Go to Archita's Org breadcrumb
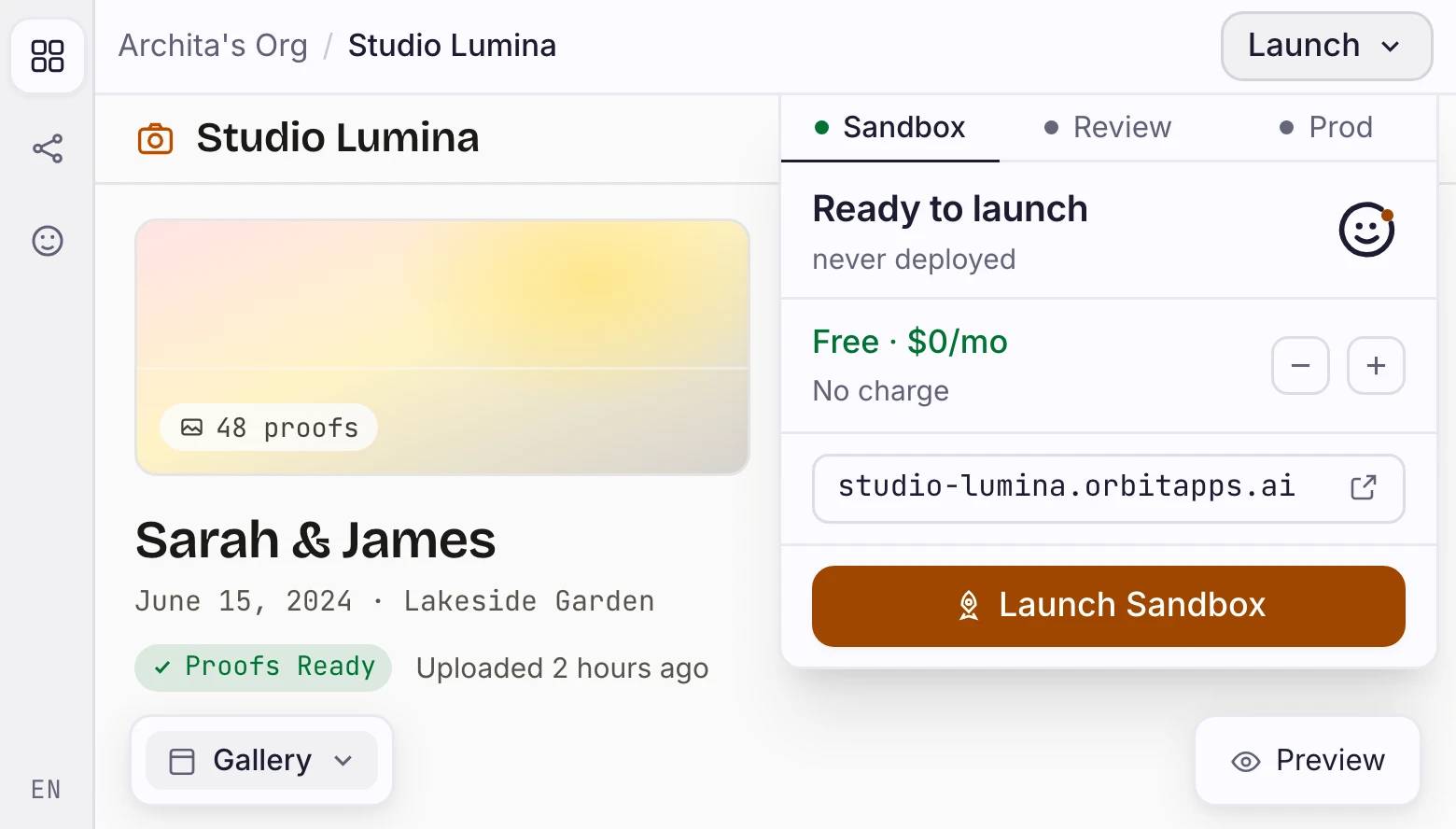 pos(213,46)
